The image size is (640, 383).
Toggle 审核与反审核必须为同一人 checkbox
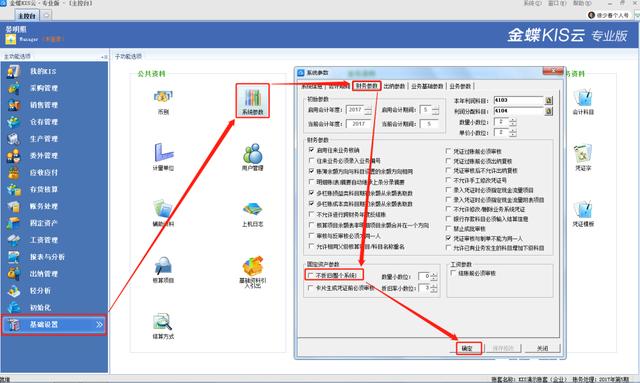pos(312,236)
